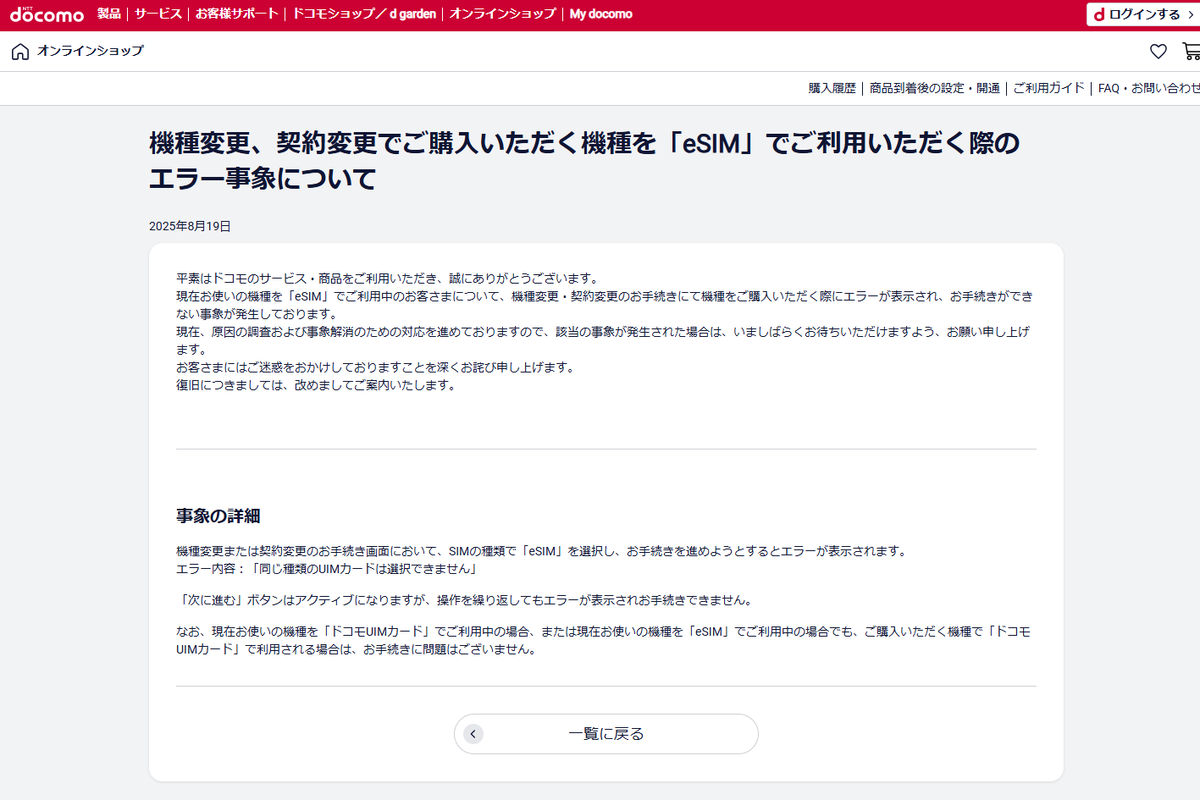The height and width of the screenshot is (800, 1200).
Task: Open the home icon beside オンラインショップ
Action: tap(20, 52)
